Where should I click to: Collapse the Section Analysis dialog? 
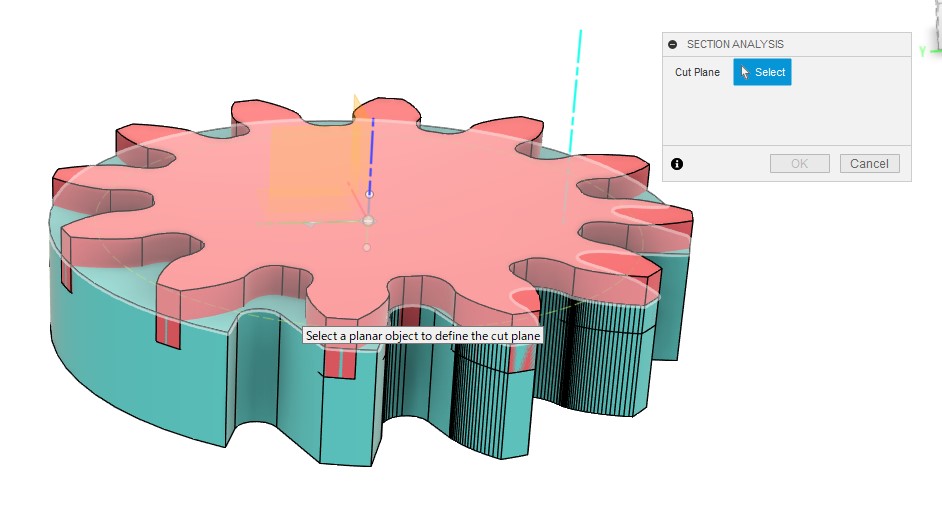coord(673,45)
